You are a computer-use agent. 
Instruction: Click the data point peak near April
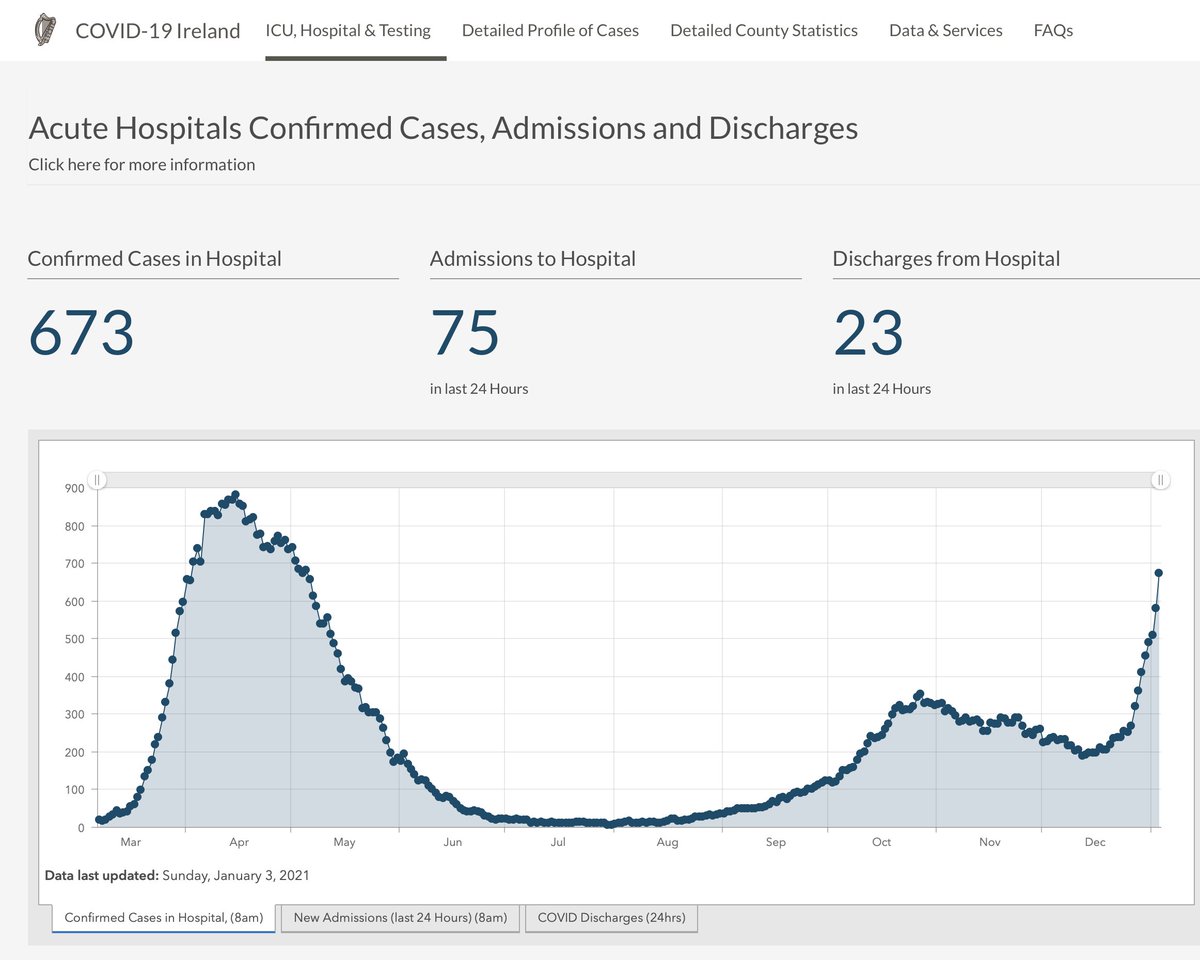click(235, 493)
